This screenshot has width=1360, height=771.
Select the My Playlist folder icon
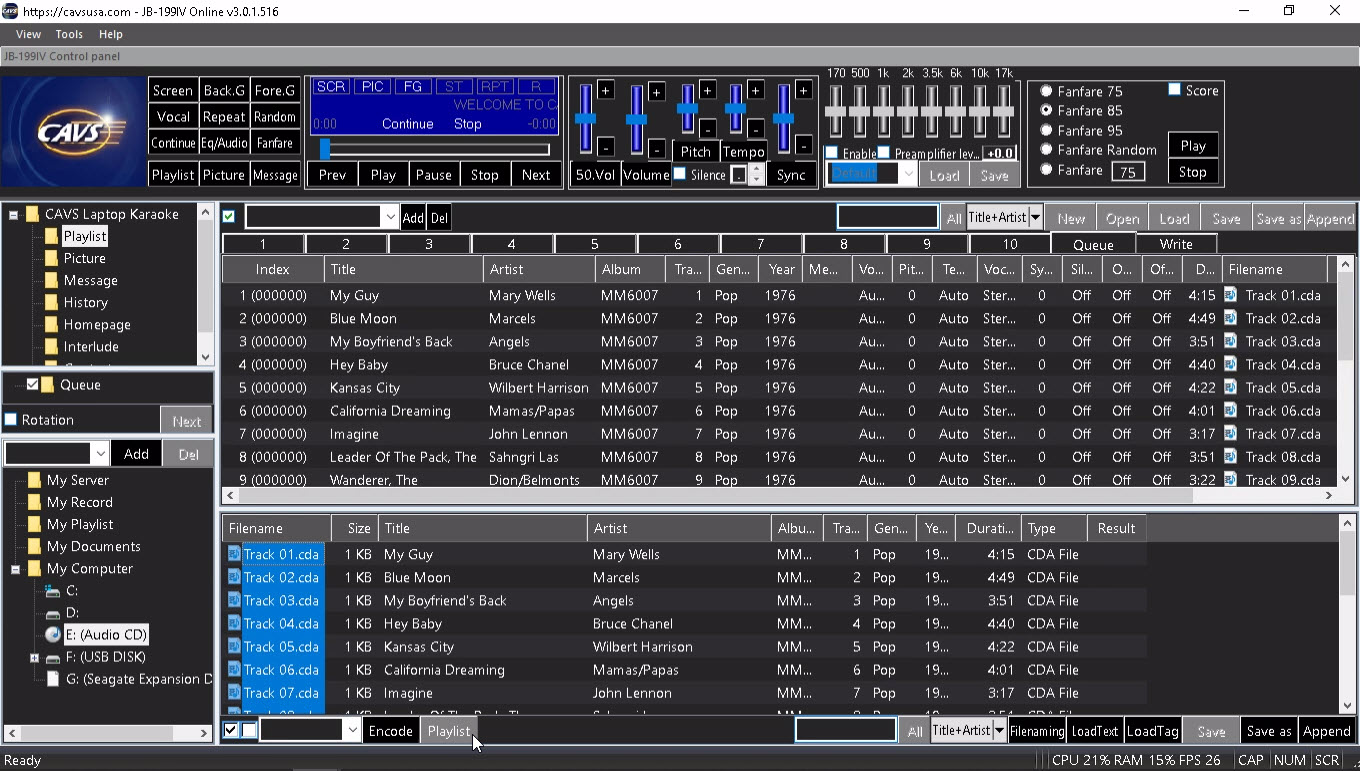tap(34, 524)
